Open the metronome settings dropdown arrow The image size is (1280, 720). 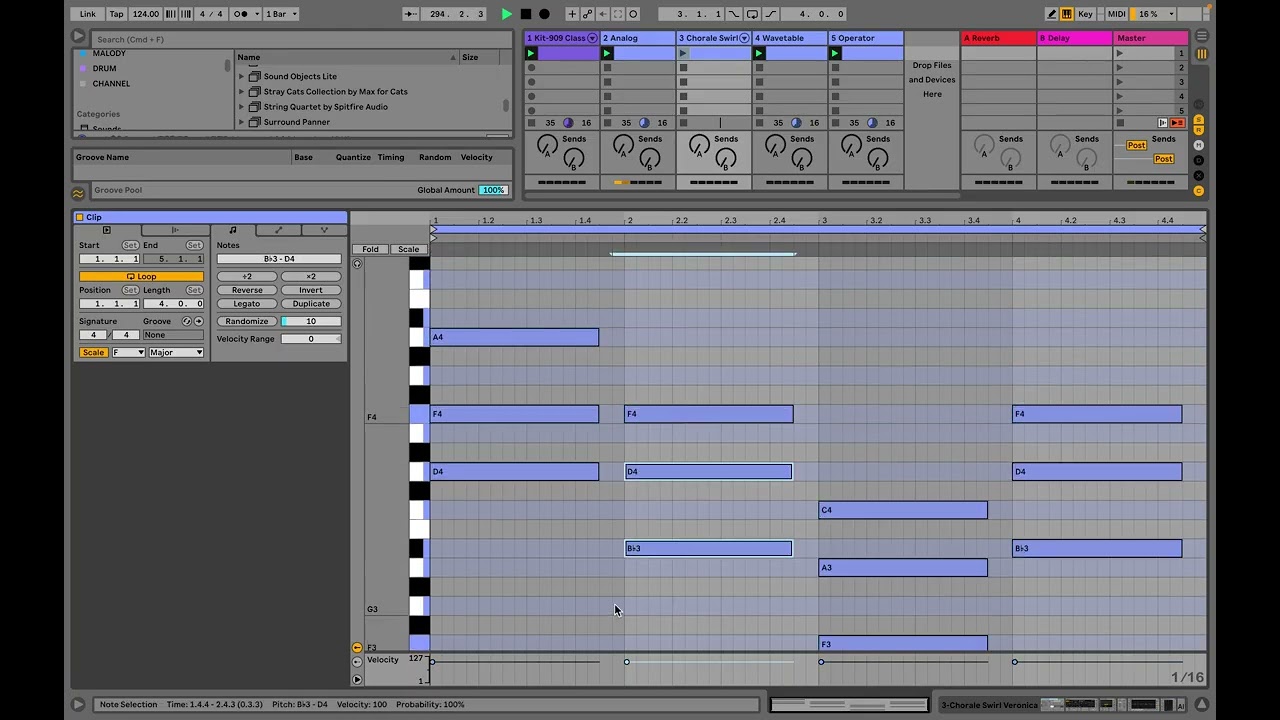point(257,14)
